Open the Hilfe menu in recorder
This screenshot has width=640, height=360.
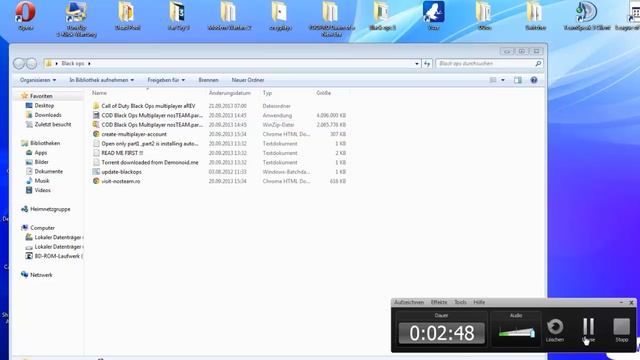(x=479, y=302)
